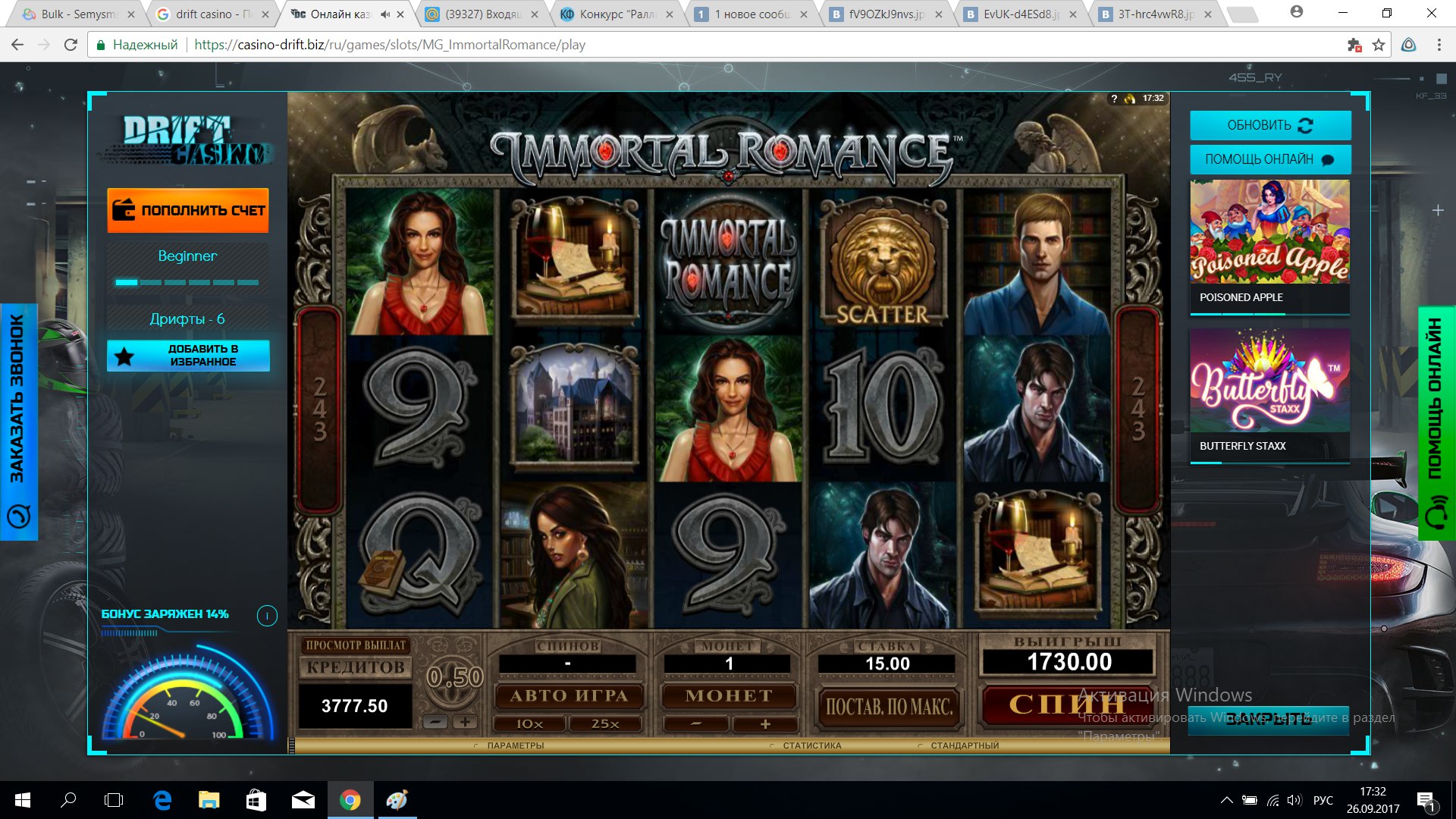Click ПОМОЩЬ ОНЛАЙН button in right panel
Image resolution: width=1456 pixels, height=819 pixels.
click(x=1270, y=160)
